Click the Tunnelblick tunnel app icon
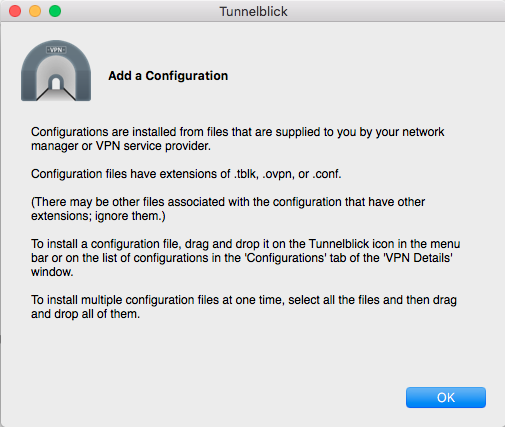Screen dimensions: 505x427 (x=56, y=71)
